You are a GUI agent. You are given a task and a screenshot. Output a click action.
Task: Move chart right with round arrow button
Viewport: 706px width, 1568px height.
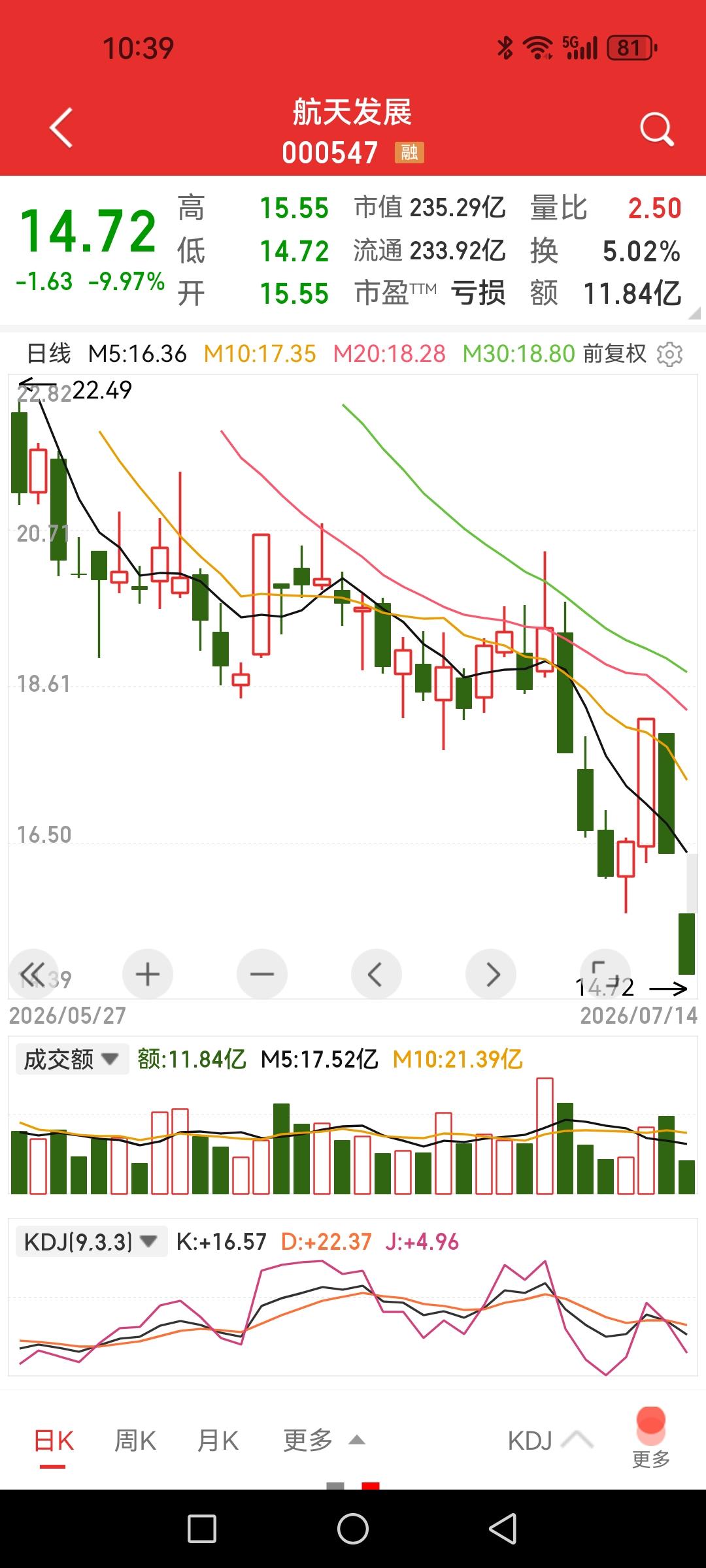(x=491, y=974)
